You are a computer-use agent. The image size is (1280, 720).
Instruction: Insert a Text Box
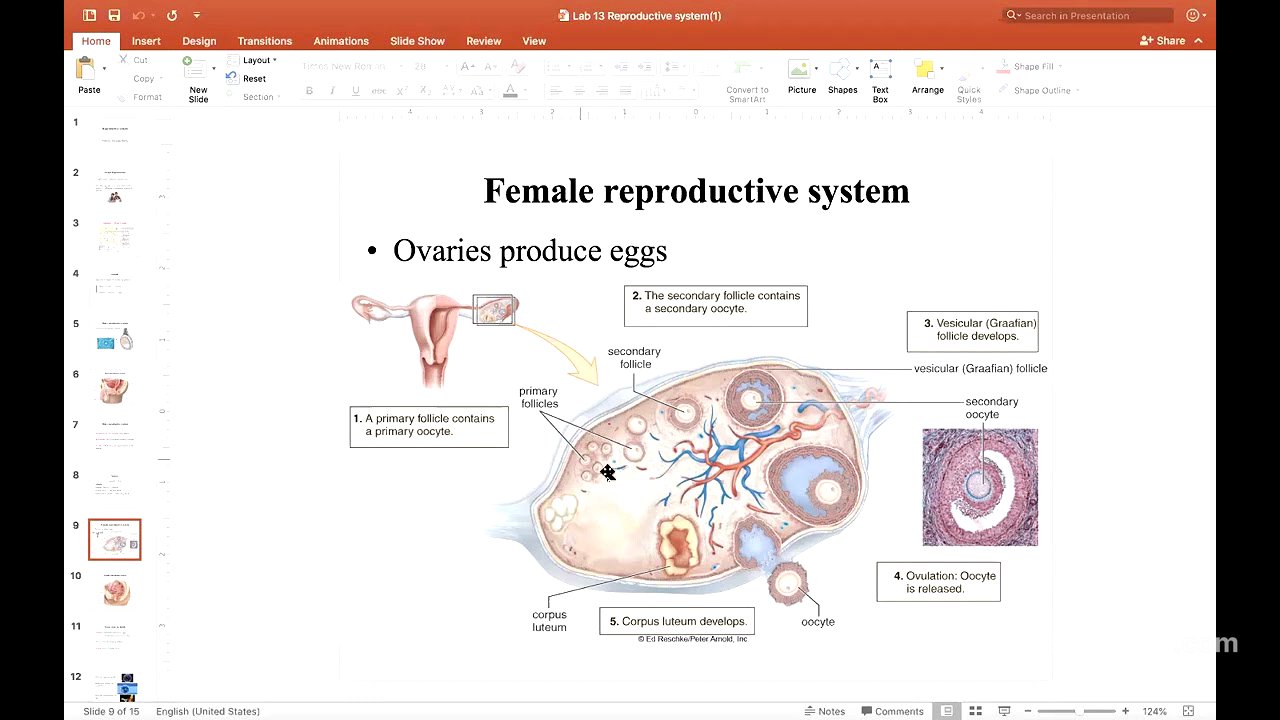pos(880,80)
